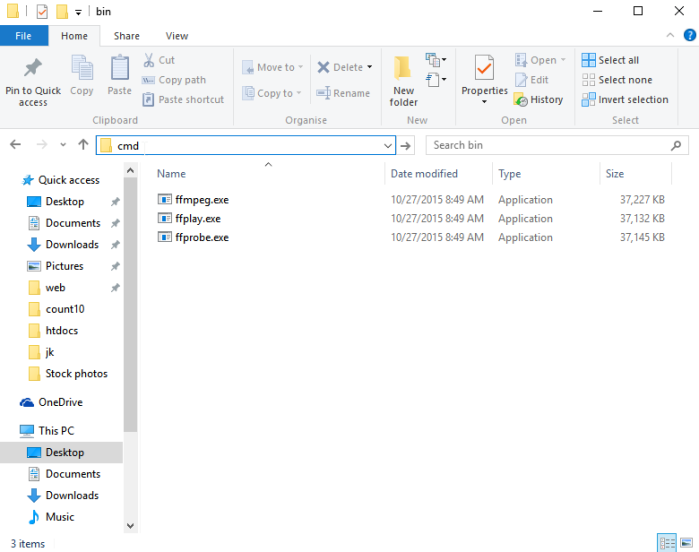Image resolution: width=699 pixels, height=552 pixels.
Task: Switch to details view toggle
Action: [x=667, y=543]
